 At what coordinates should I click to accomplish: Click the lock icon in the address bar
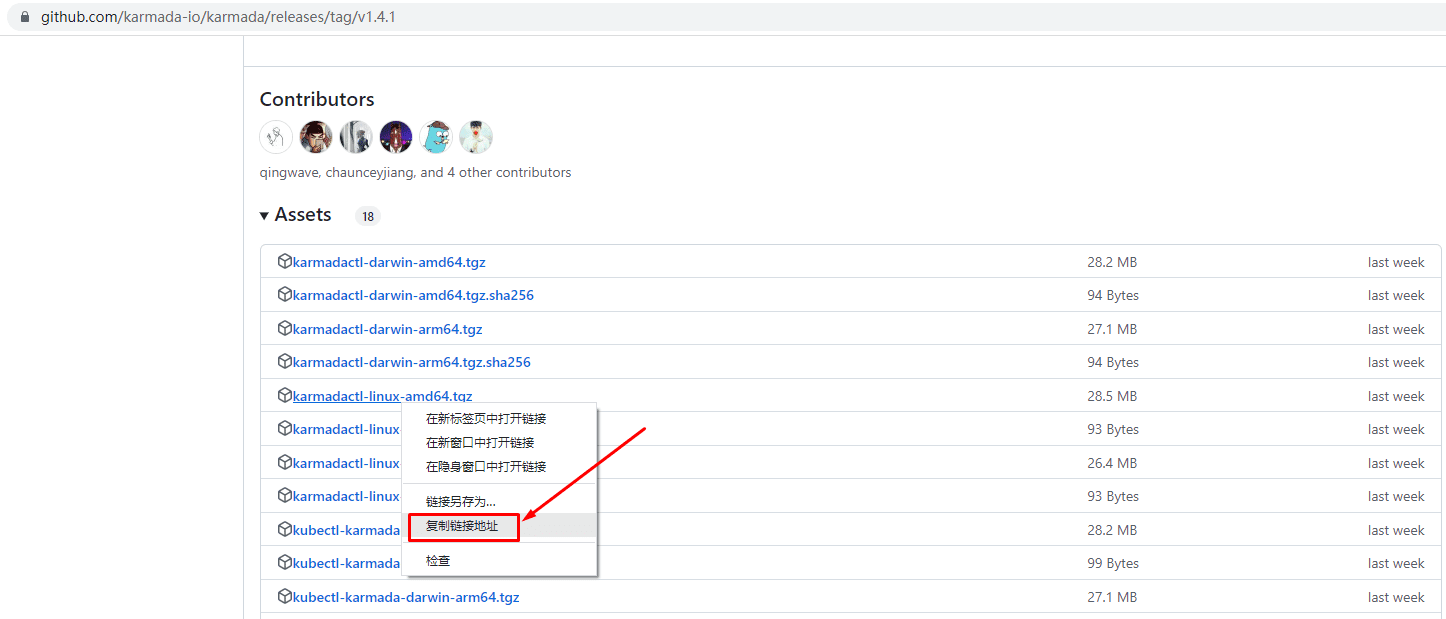[25, 17]
